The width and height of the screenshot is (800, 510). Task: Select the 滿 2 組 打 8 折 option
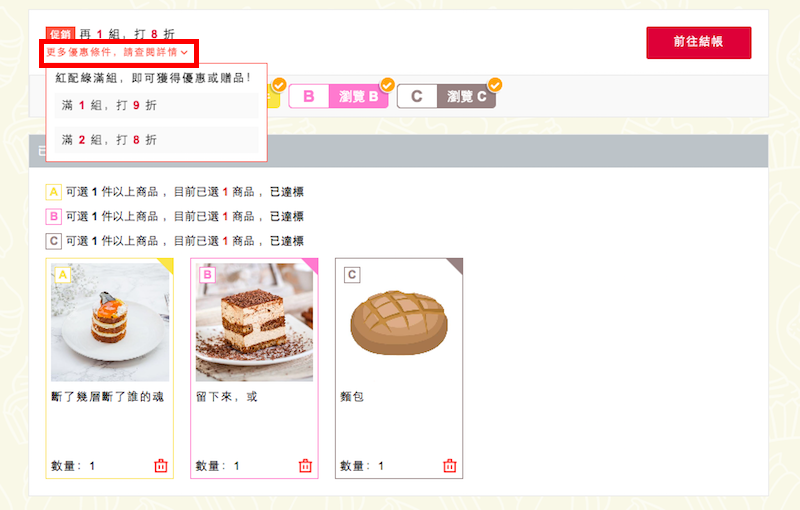[156, 140]
